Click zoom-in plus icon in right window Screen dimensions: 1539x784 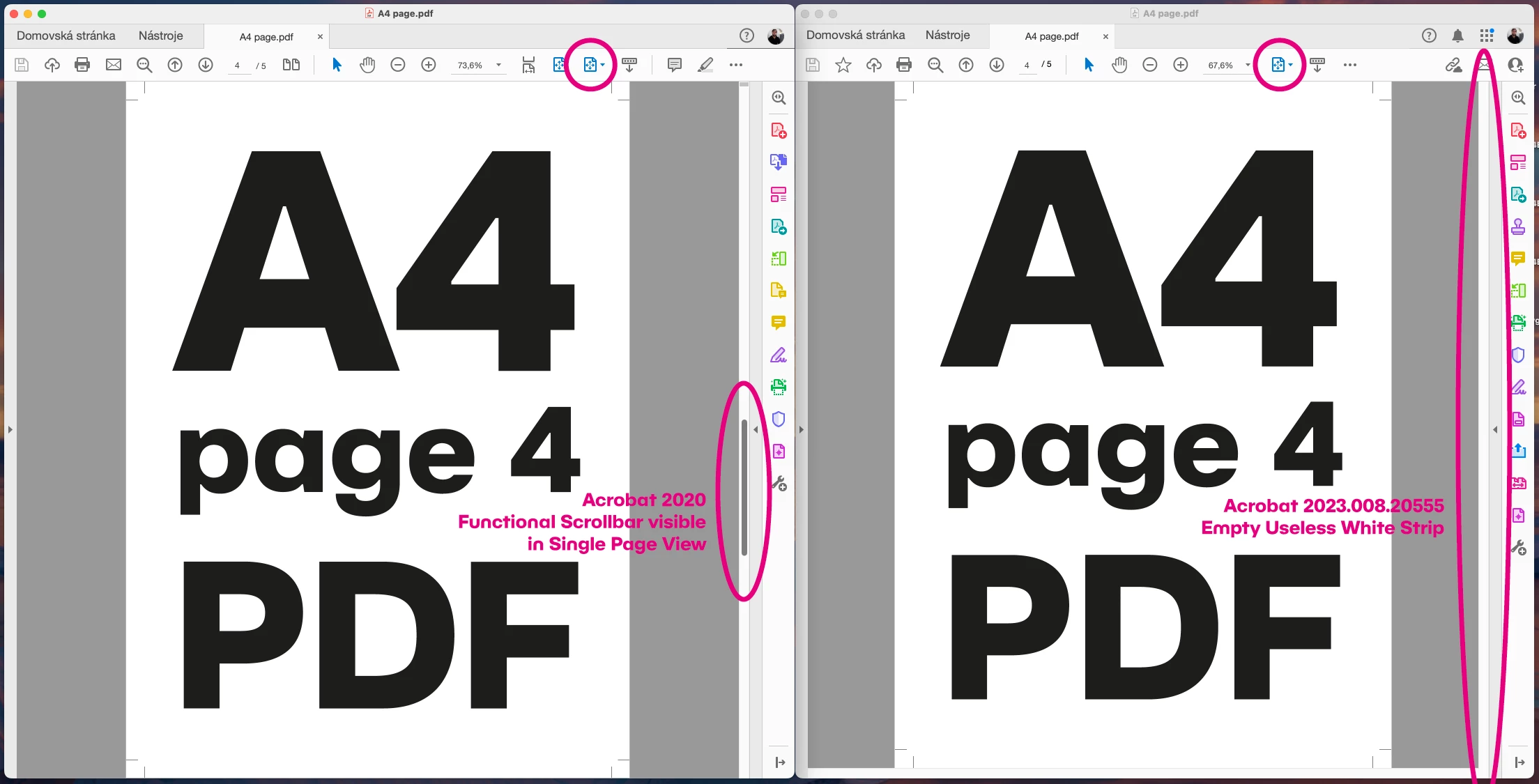point(1181,65)
